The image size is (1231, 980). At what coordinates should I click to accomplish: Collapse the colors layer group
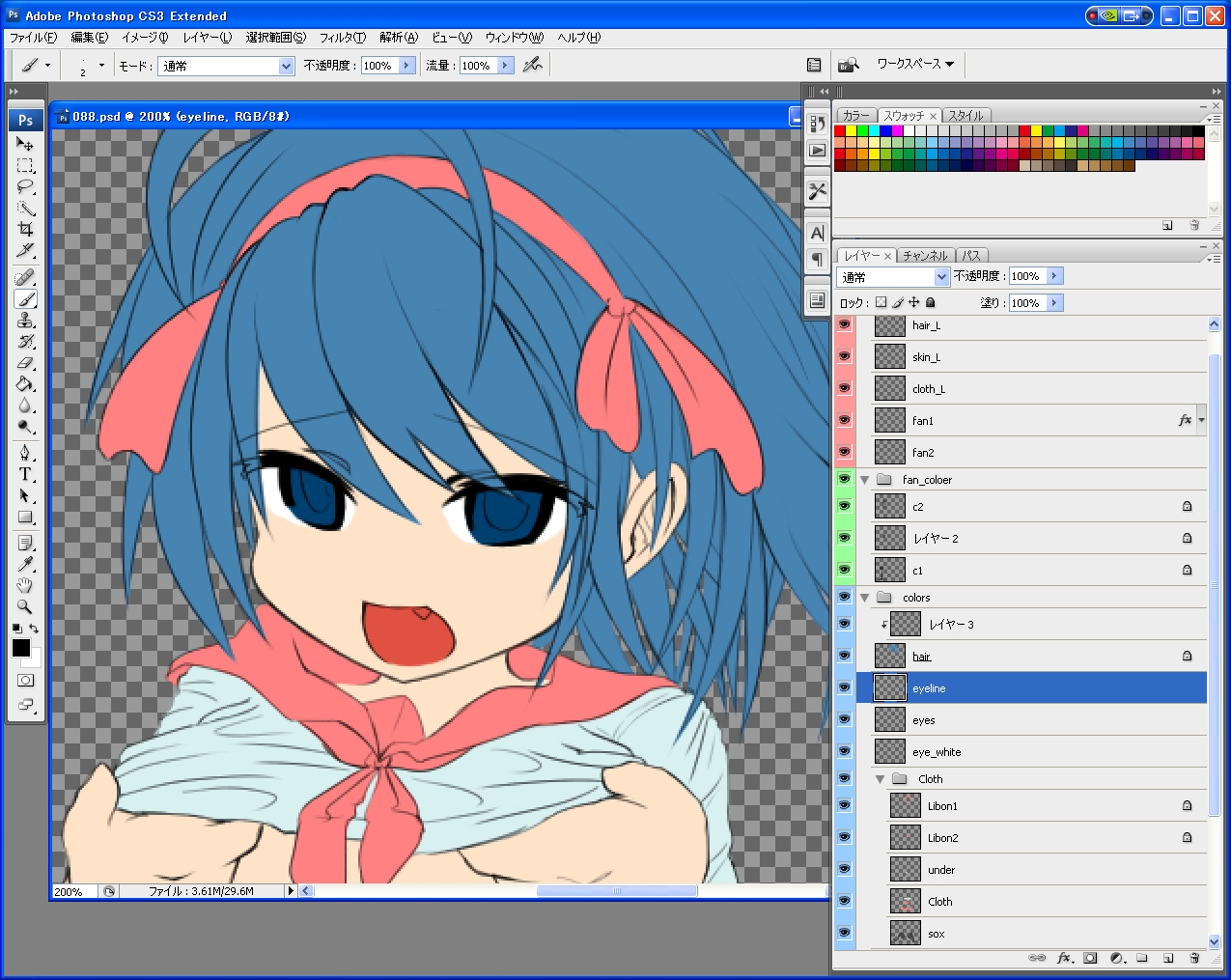(865, 598)
